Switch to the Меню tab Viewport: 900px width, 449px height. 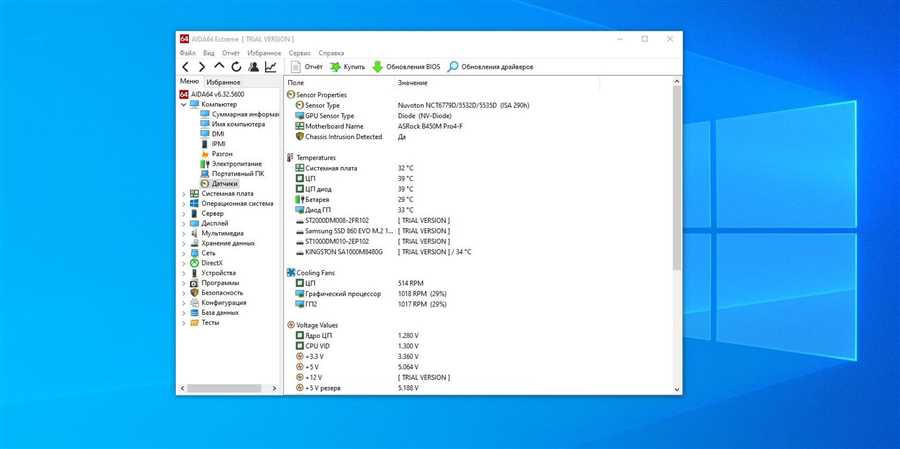pos(189,82)
